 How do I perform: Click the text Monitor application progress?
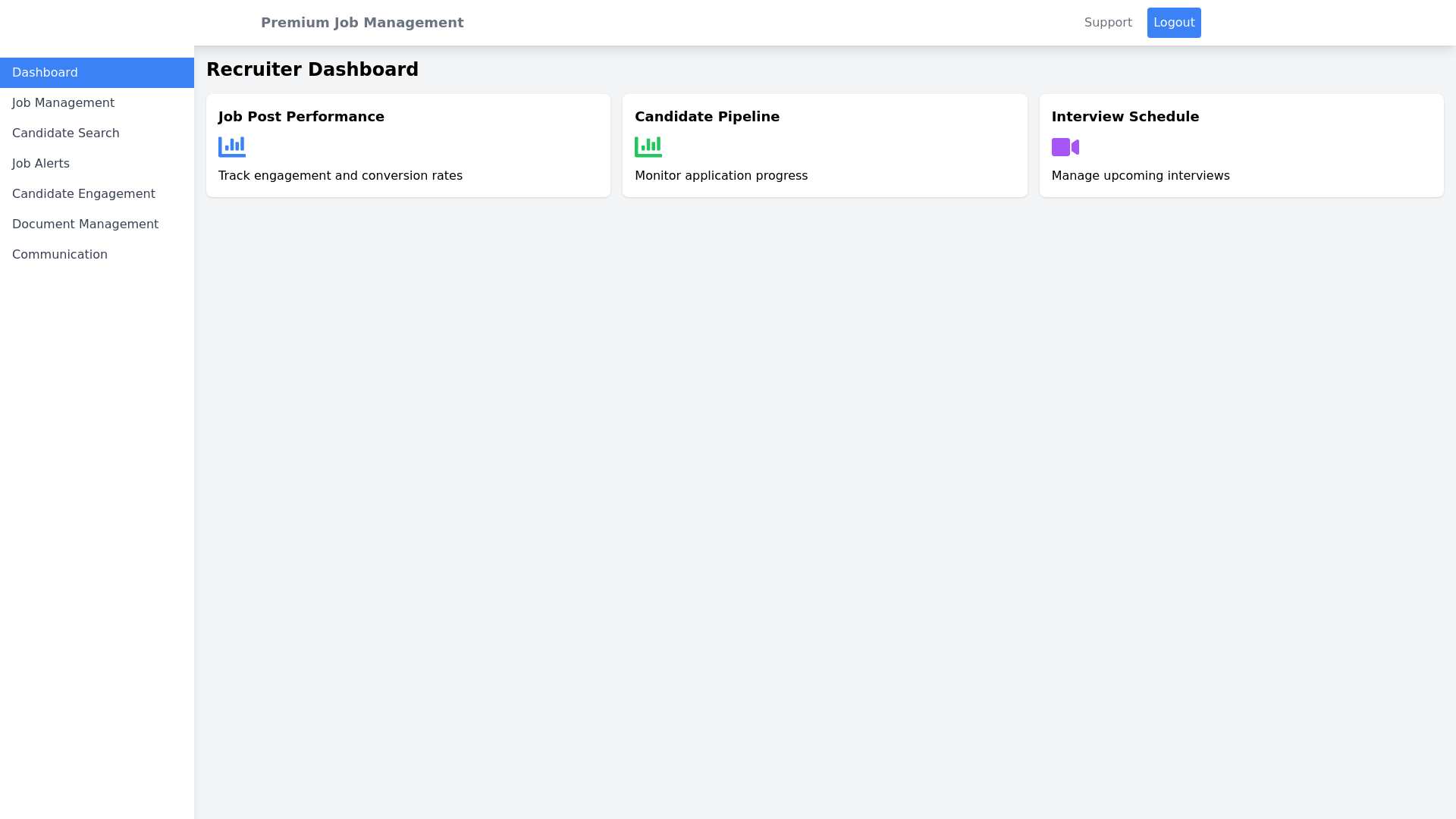point(720,175)
